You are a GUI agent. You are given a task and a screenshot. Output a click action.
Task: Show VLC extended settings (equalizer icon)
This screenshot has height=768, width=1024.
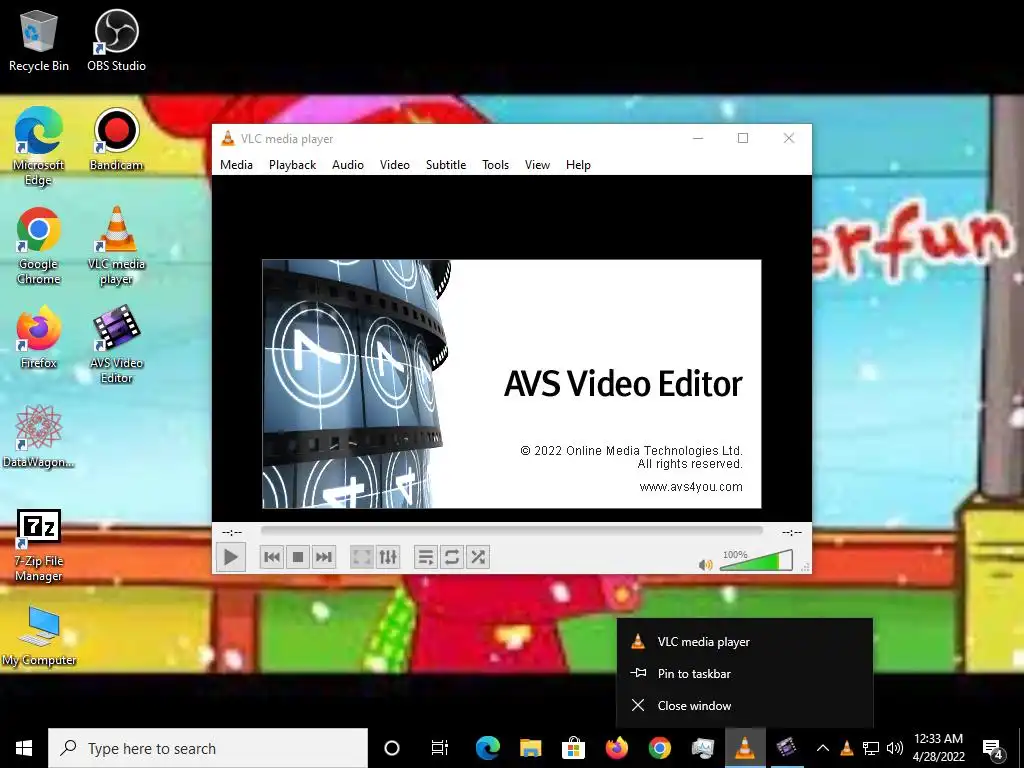coord(388,557)
